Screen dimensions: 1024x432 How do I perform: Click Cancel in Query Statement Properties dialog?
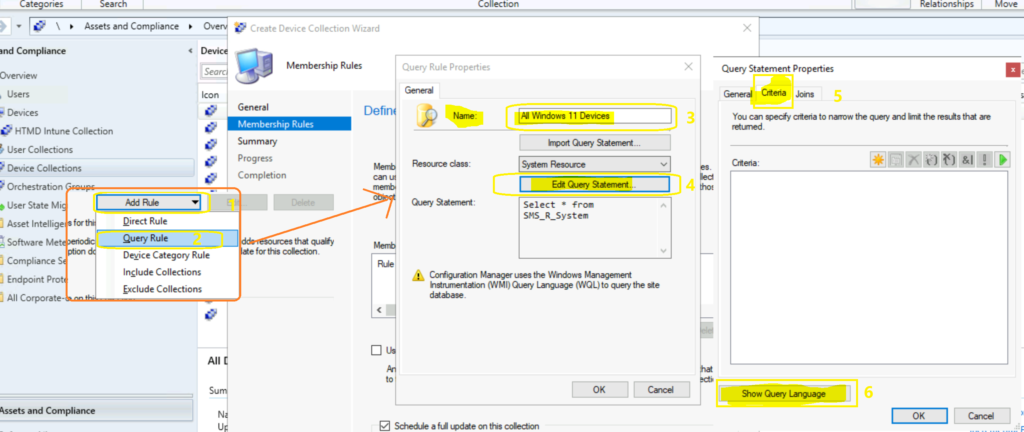[981, 416]
